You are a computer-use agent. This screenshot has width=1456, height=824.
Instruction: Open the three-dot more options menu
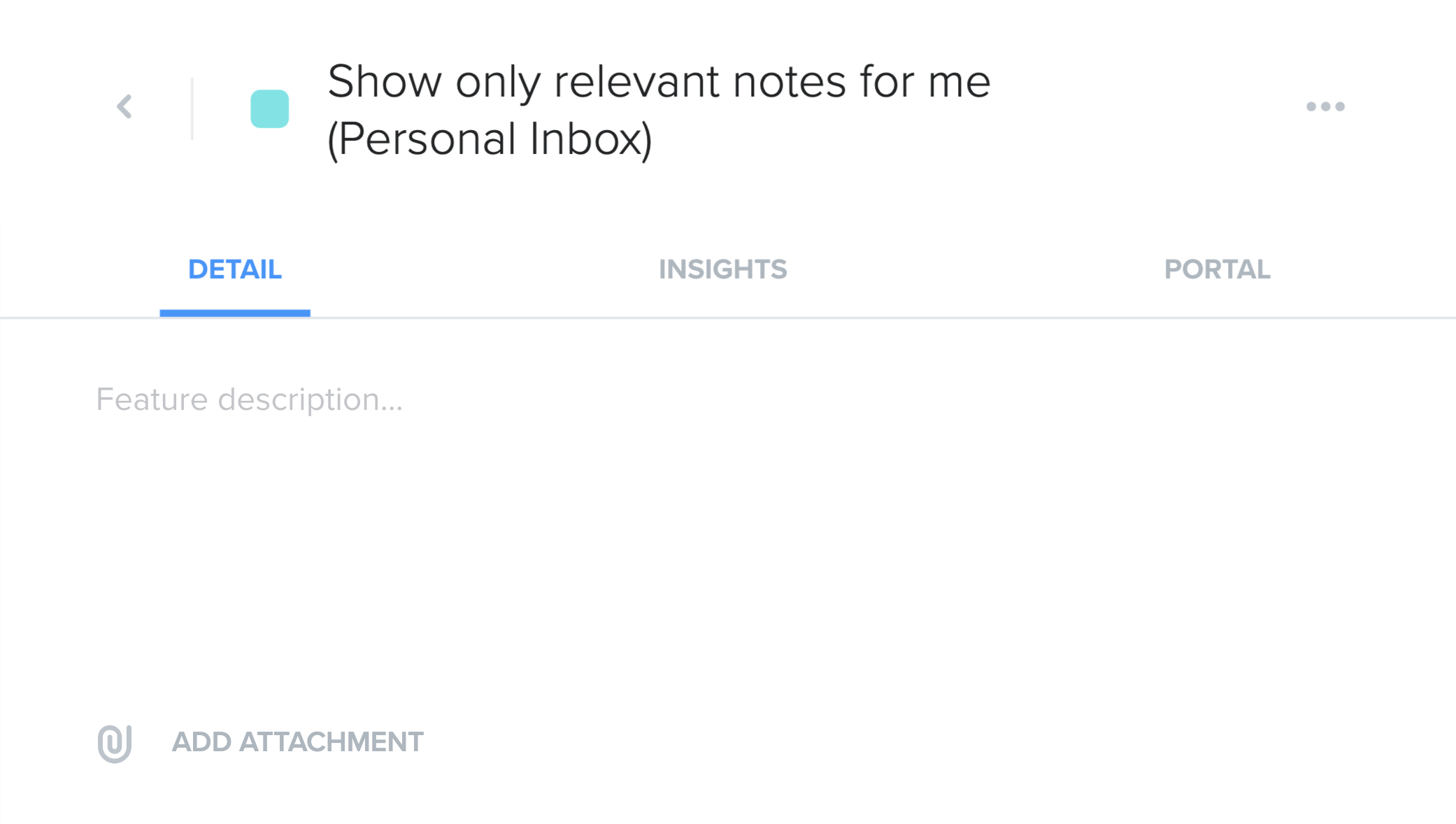pyautogui.click(x=1325, y=106)
